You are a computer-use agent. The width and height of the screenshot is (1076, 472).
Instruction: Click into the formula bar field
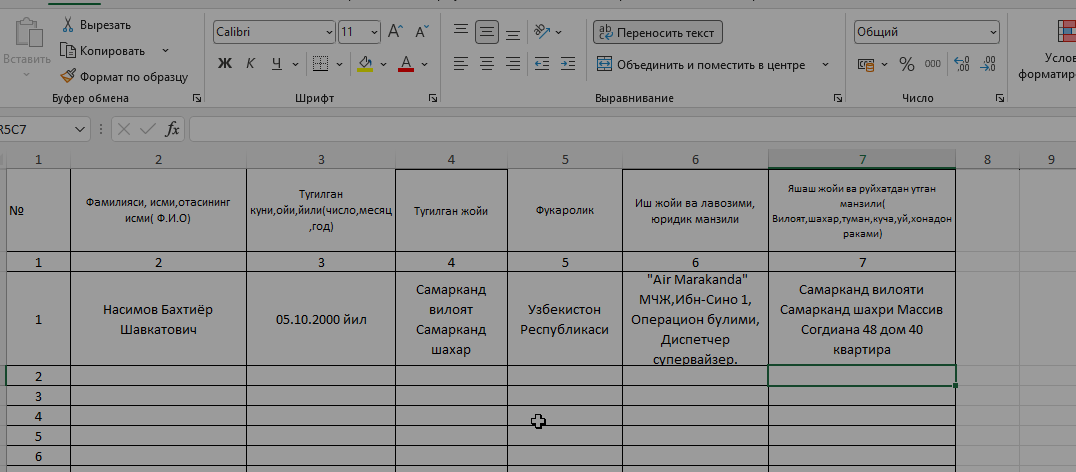(x=633, y=129)
